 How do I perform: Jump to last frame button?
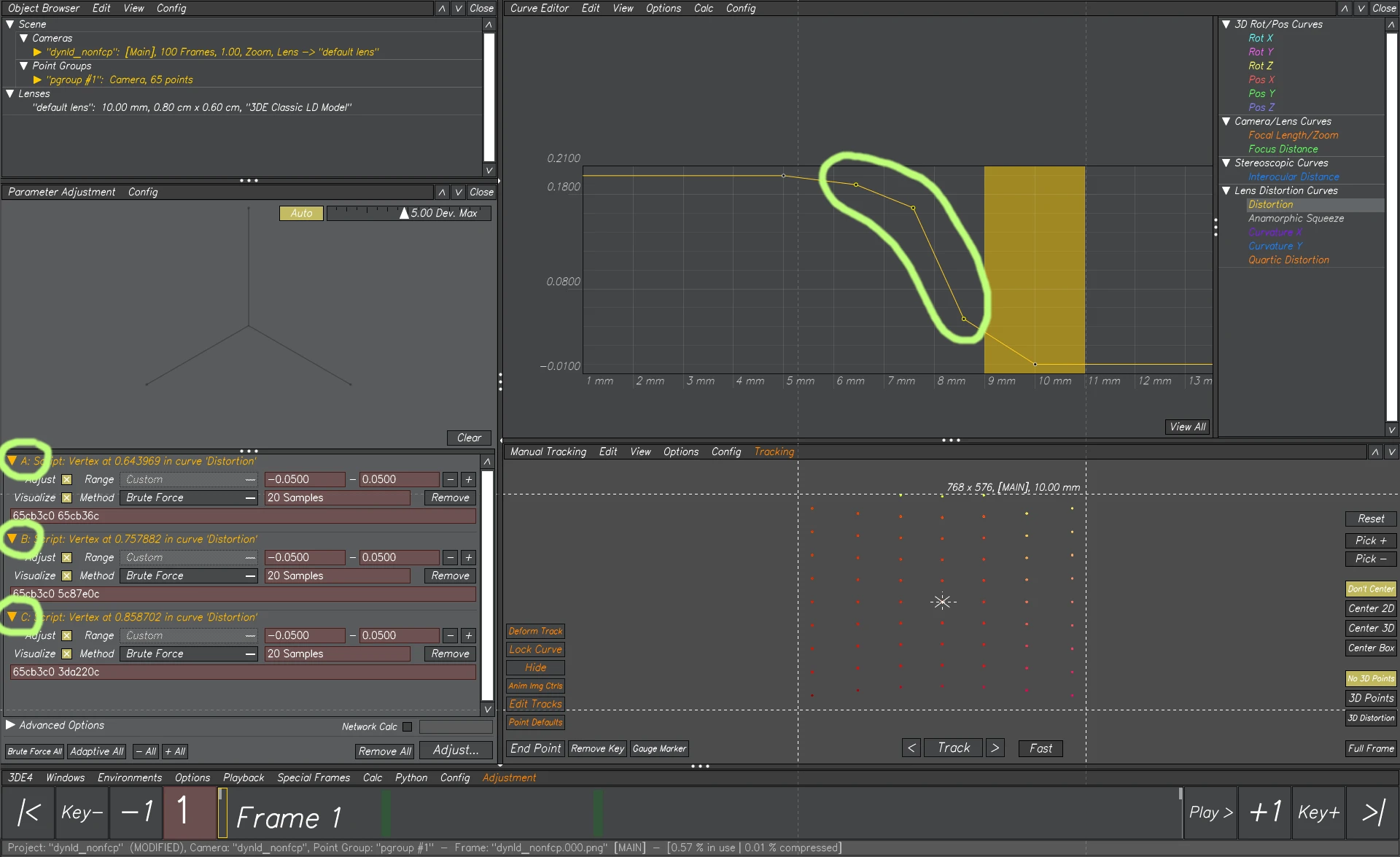coord(1373,812)
